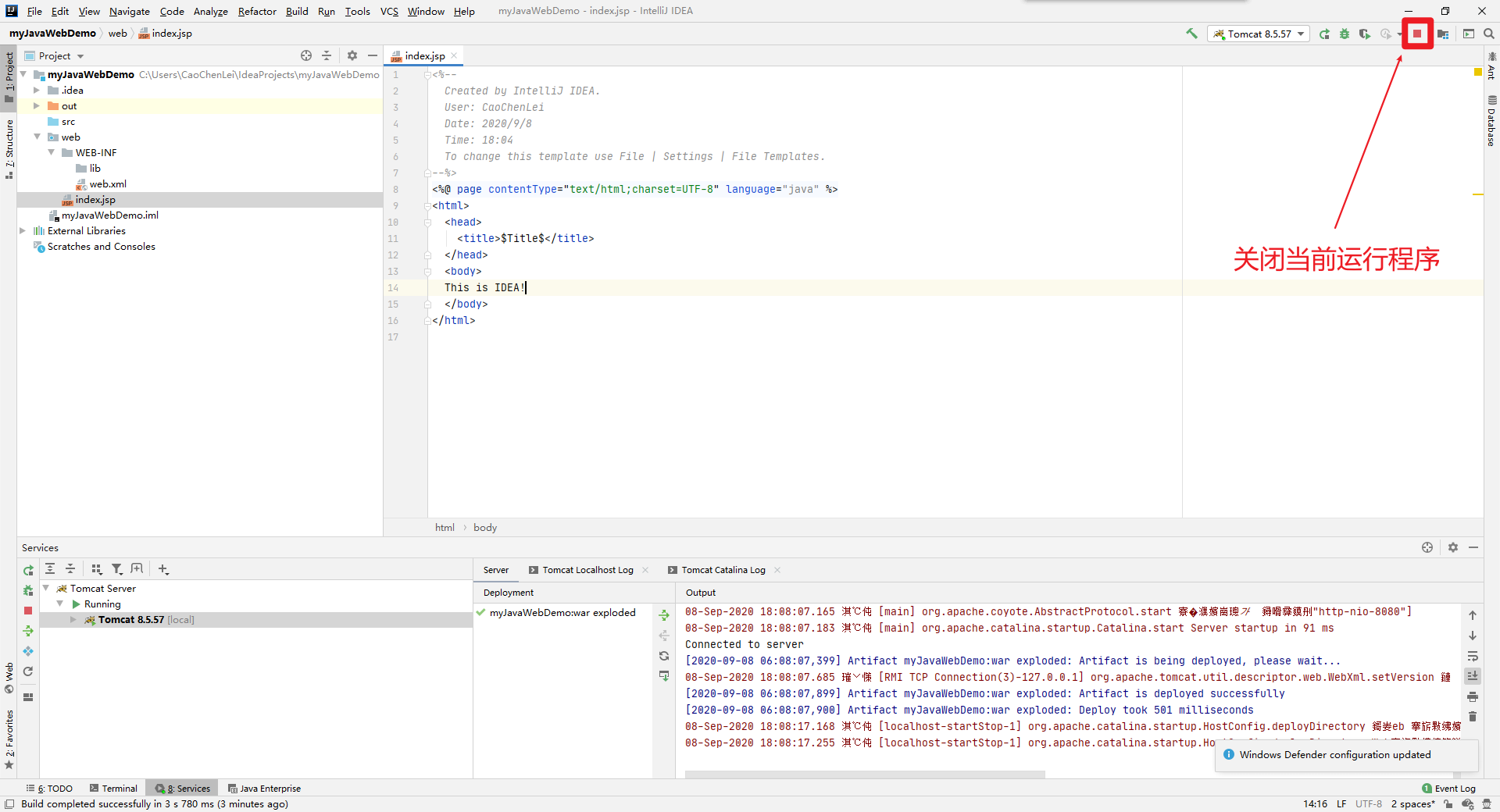
Task: Click Update application icon in Services sidebar
Action: pyautogui.click(x=28, y=651)
